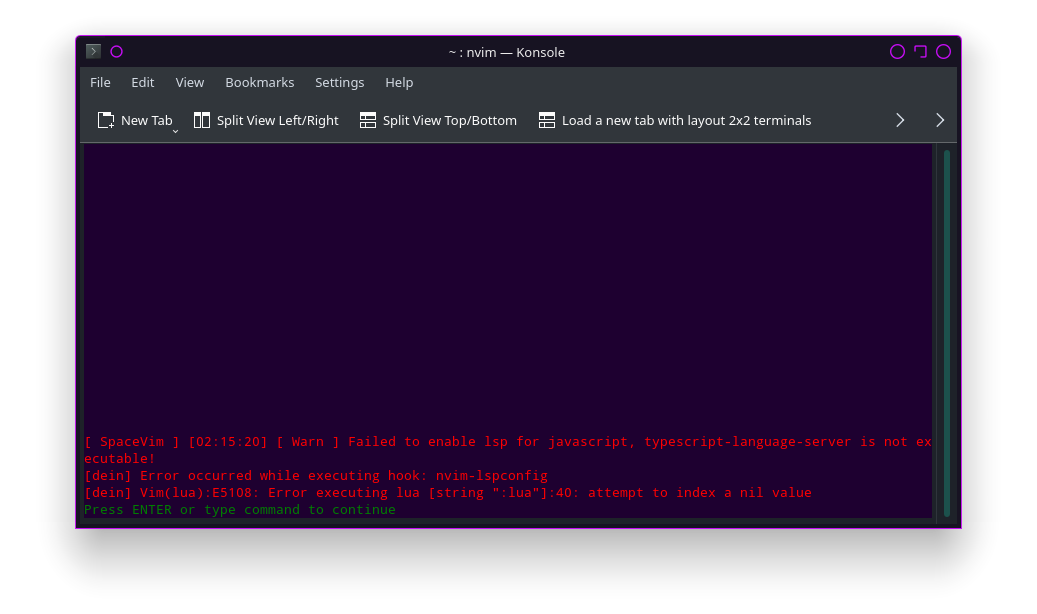The width and height of the screenshot is (1037, 614).
Task: Close the Konsole window
Action: click(944, 52)
